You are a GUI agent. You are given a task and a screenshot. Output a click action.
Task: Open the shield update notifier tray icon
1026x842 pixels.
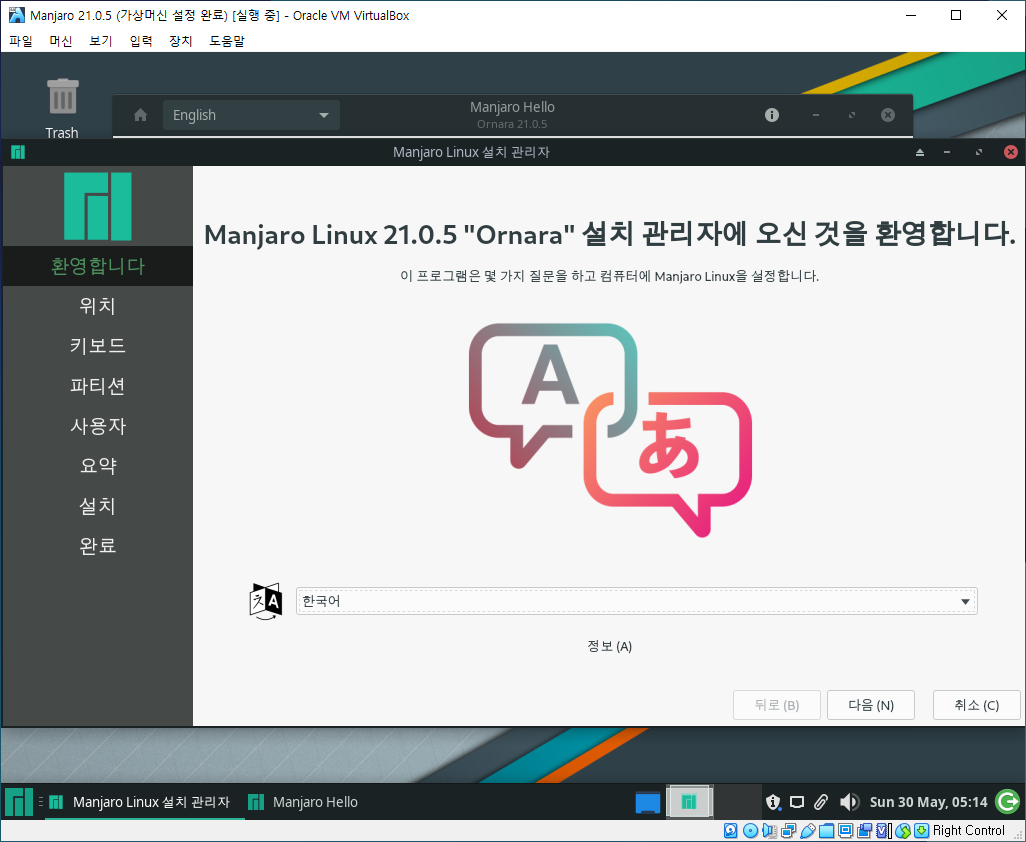[773, 802]
